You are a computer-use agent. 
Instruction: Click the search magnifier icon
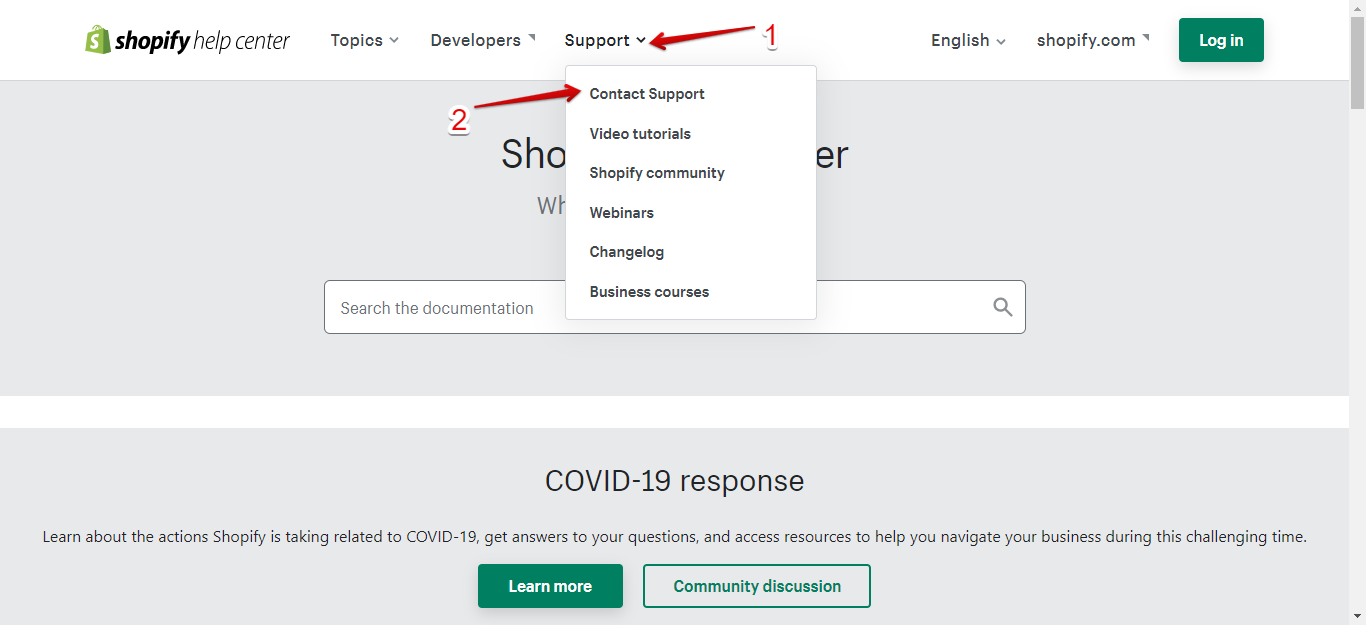coord(1003,307)
